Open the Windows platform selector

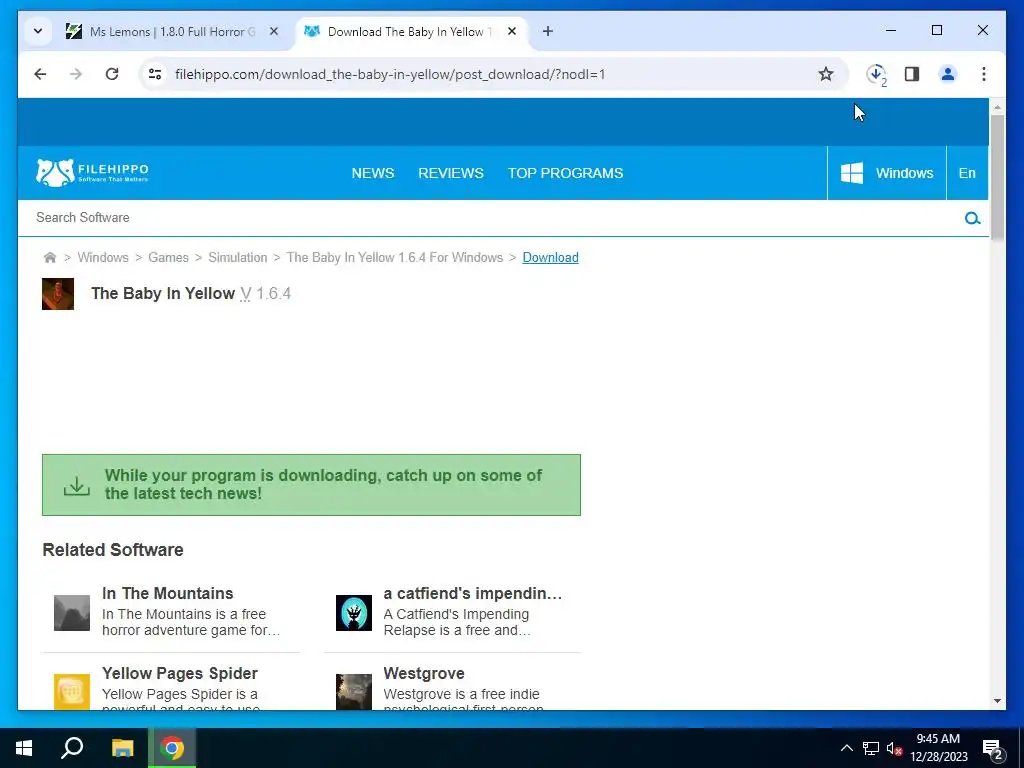[x=887, y=173]
